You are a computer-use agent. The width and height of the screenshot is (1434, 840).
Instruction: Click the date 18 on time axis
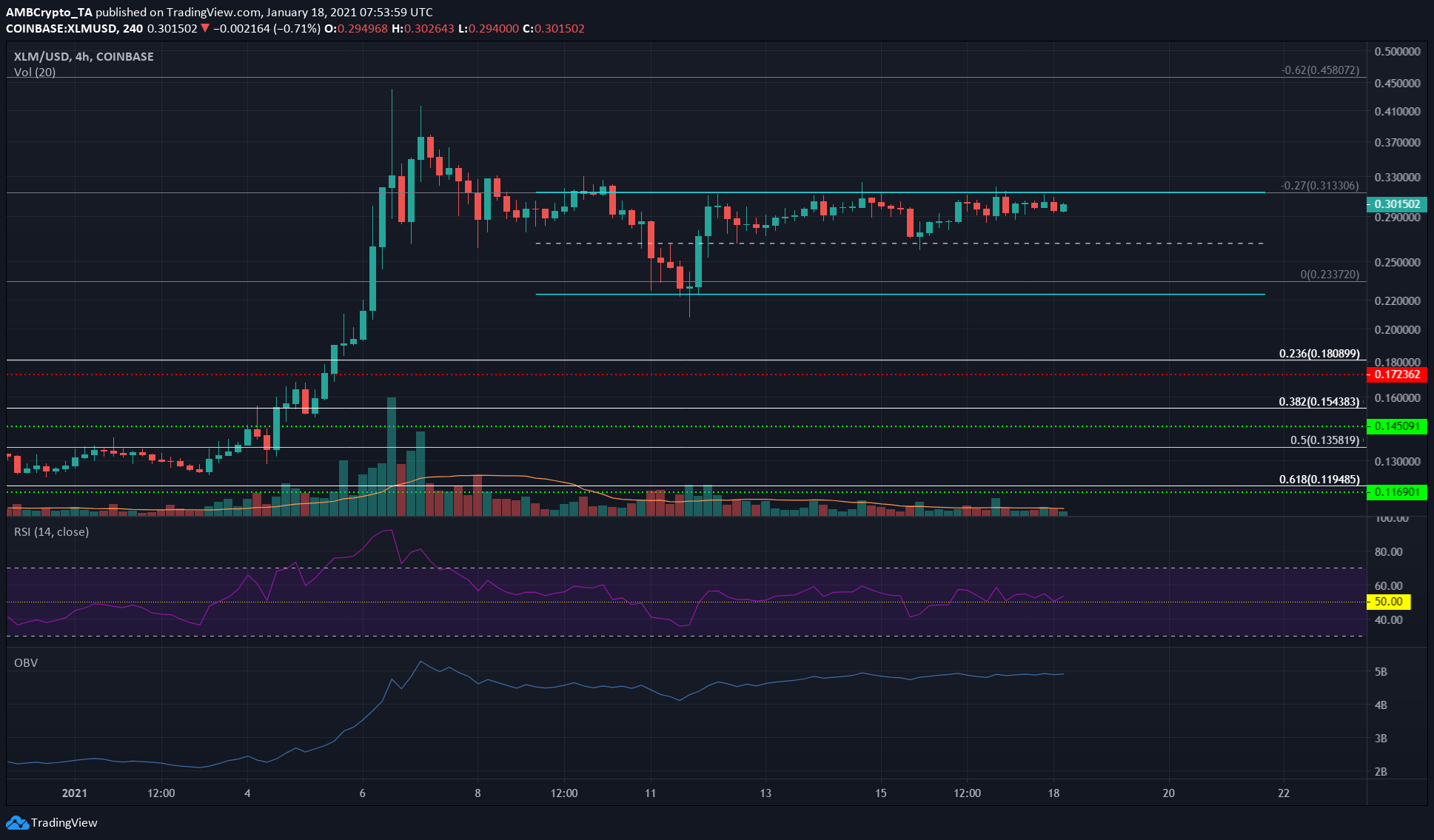pyautogui.click(x=1053, y=793)
